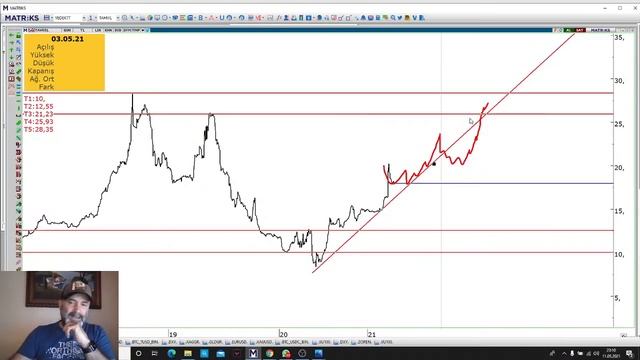Viewport: 640px width, 360px height.
Task: Open the symbol dropdown arrow in main toolbar
Action: click(x=84, y=18)
